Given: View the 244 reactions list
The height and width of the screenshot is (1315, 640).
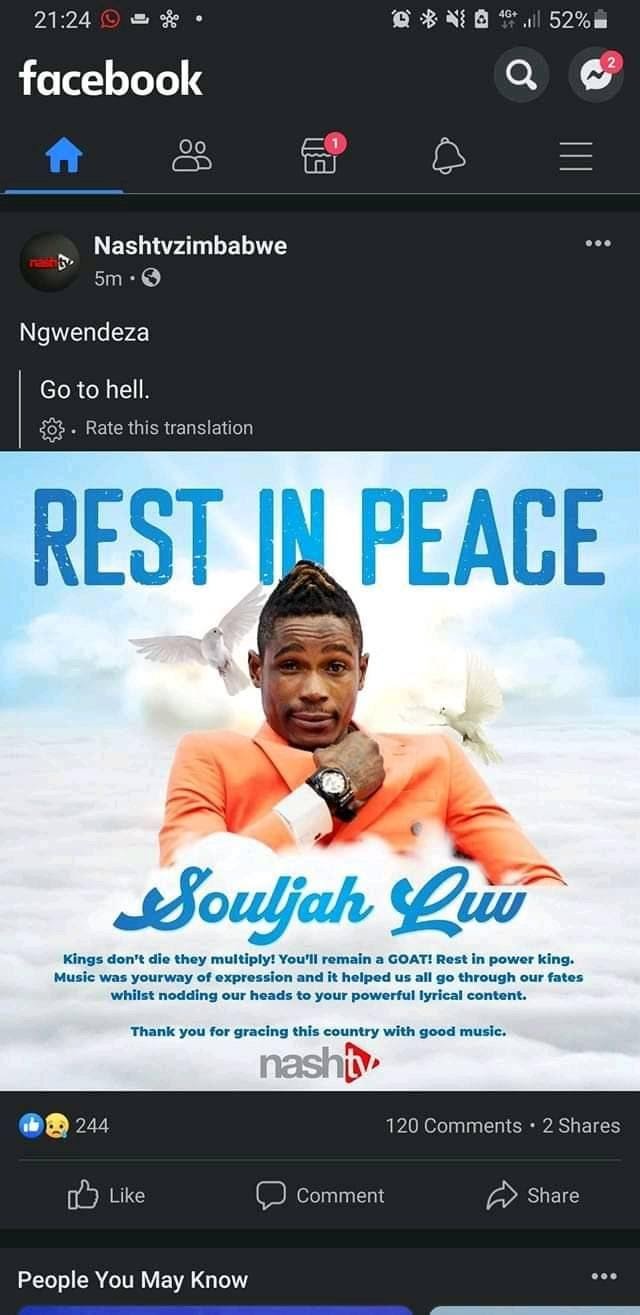Looking at the screenshot, I should [x=64, y=1125].
